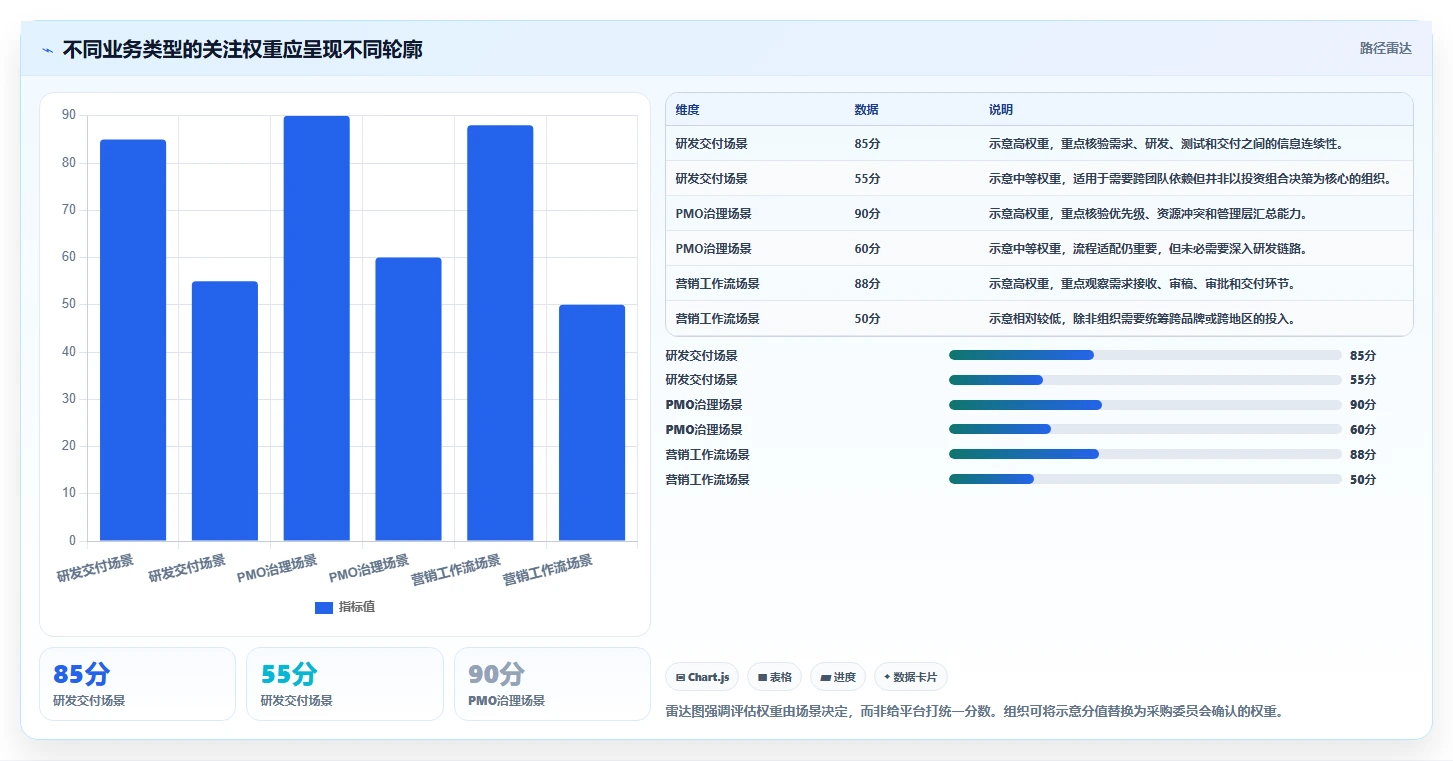Click the progress bar ending in 88分
Screen dimensions: 1453x761
pyautogui.click(x=1145, y=454)
